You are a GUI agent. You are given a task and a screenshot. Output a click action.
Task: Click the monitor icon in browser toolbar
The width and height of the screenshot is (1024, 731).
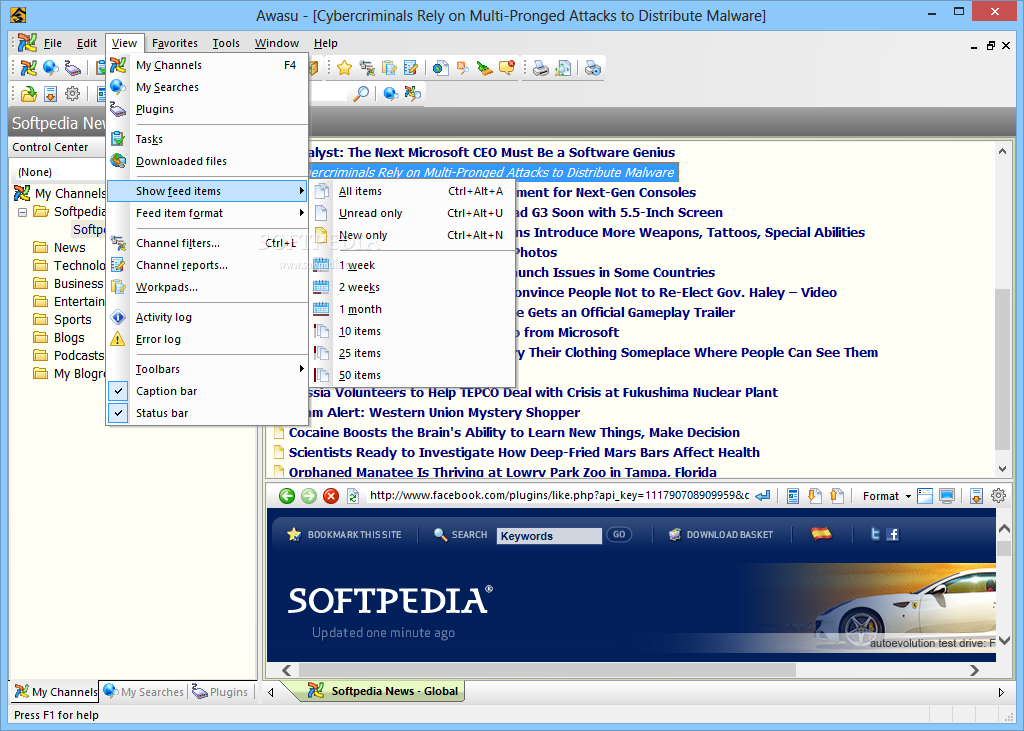click(947, 496)
